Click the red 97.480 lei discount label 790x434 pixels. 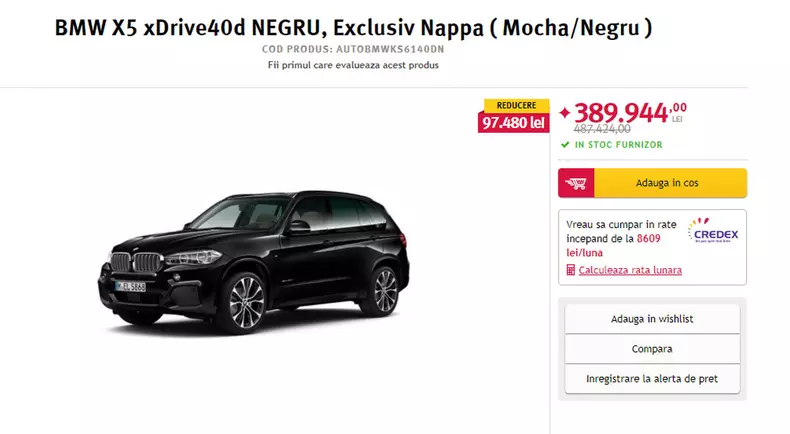[x=513, y=122]
